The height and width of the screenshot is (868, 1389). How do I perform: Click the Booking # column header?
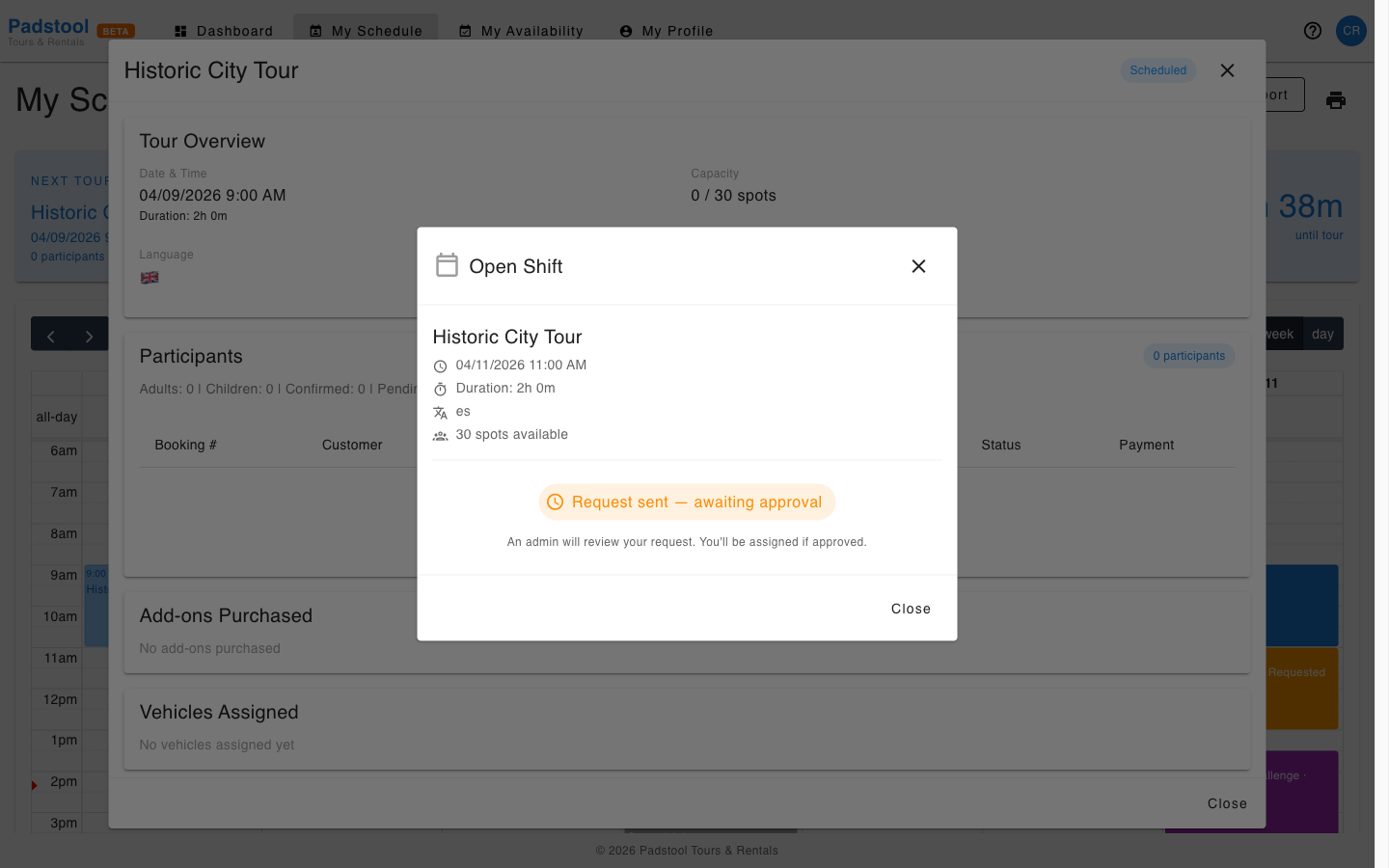(x=185, y=445)
